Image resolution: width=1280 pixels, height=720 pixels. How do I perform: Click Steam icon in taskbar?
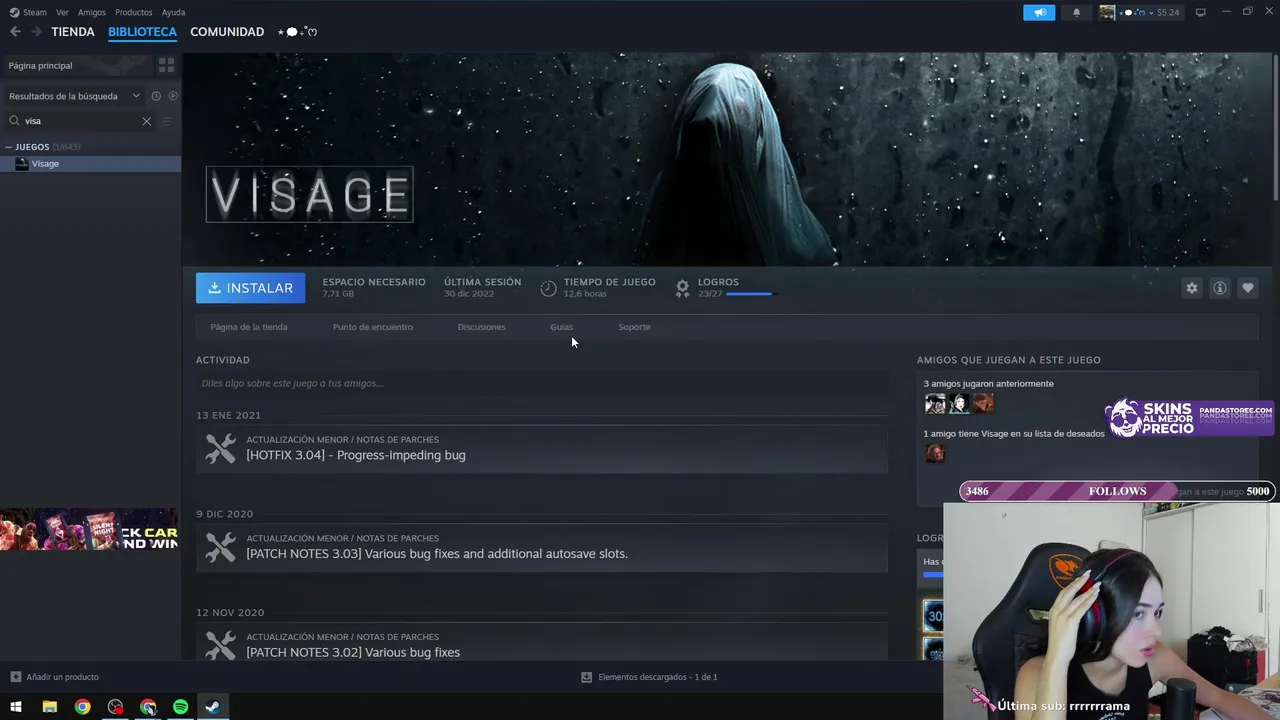(x=212, y=707)
